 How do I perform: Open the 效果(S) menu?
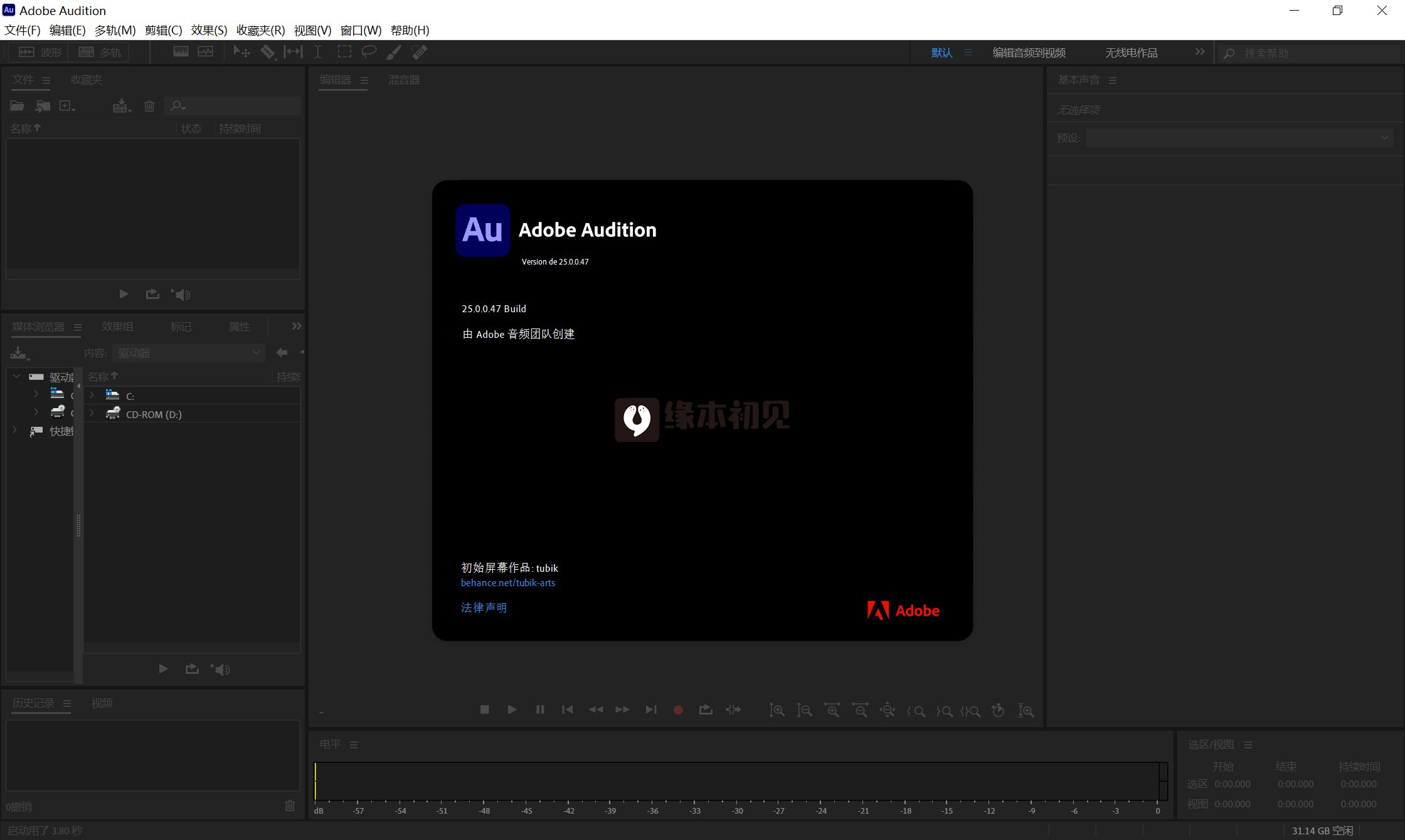[x=209, y=30]
